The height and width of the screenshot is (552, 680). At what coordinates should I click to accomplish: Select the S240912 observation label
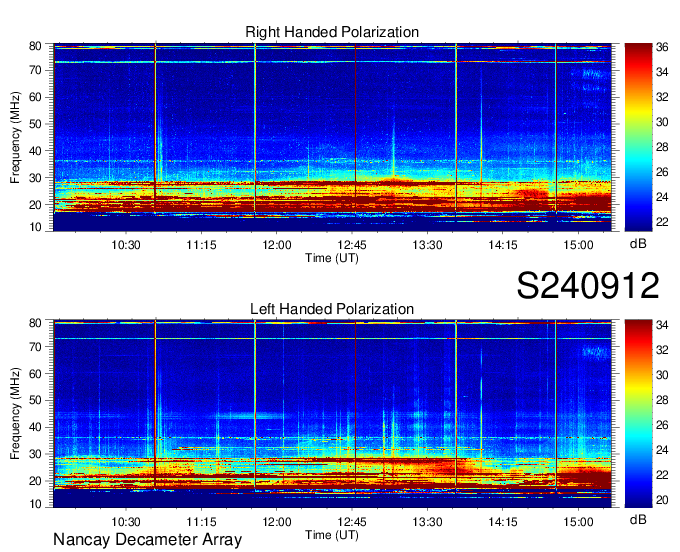click(588, 286)
